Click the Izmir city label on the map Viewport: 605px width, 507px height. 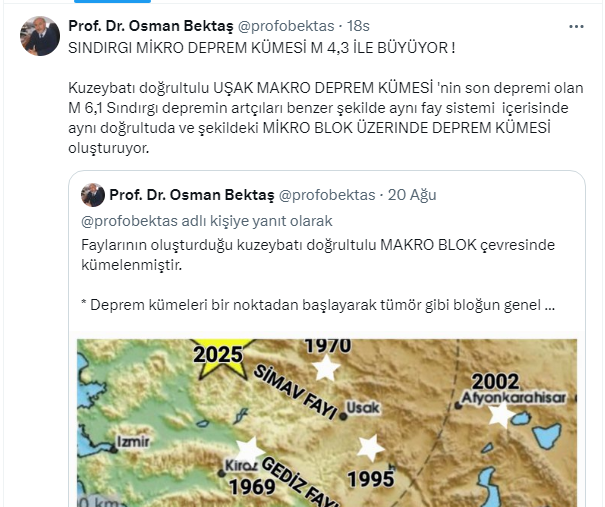click(x=133, y=441)
